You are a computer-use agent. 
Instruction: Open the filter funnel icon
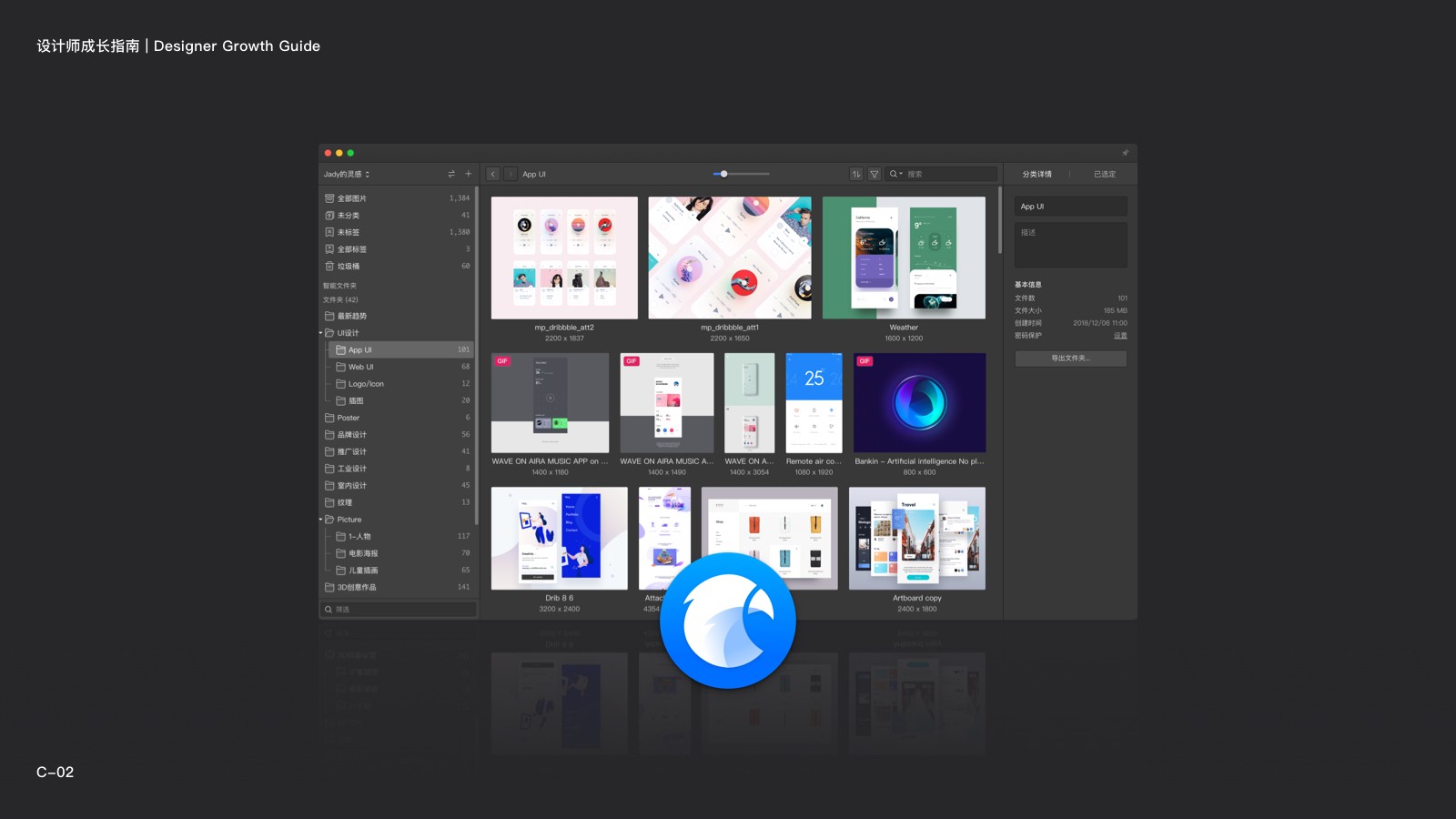(x=874, y=174)
